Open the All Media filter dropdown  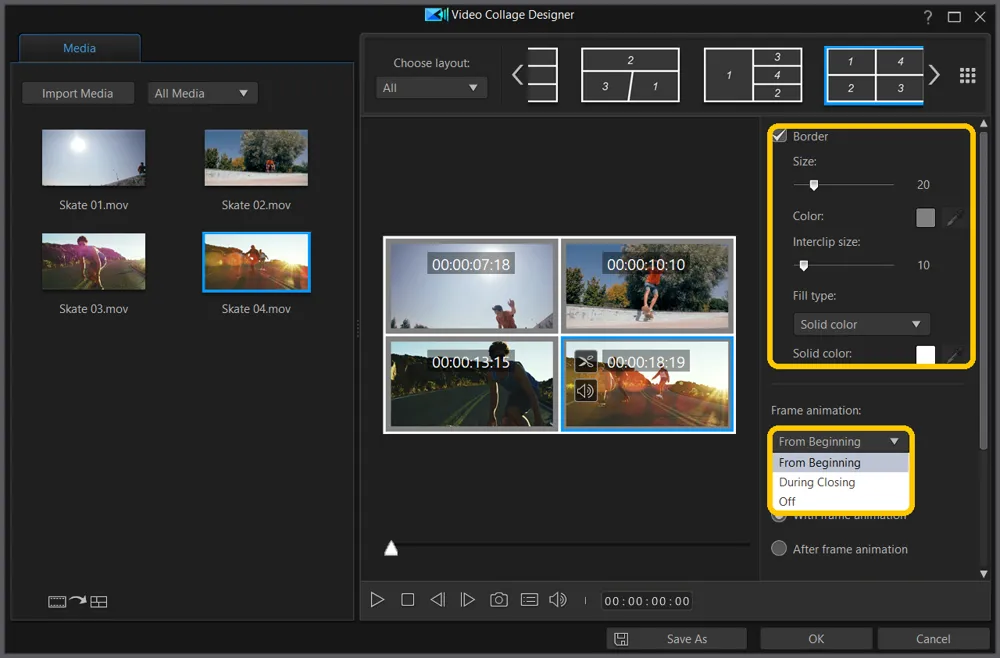click(x=202, y=93)
